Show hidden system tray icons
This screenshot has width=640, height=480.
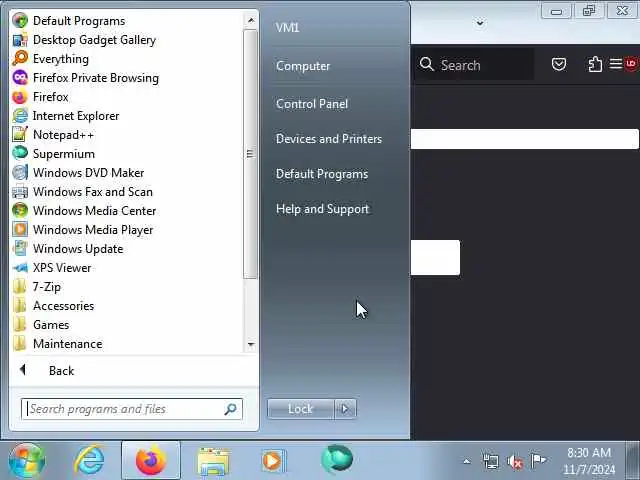467,462
